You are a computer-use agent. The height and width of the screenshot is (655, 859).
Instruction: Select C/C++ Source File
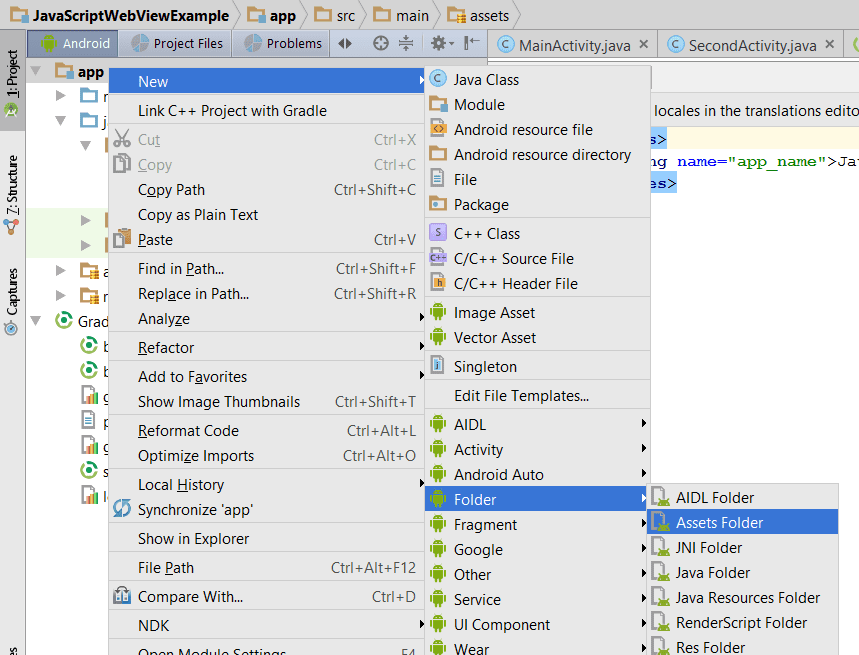537,259
